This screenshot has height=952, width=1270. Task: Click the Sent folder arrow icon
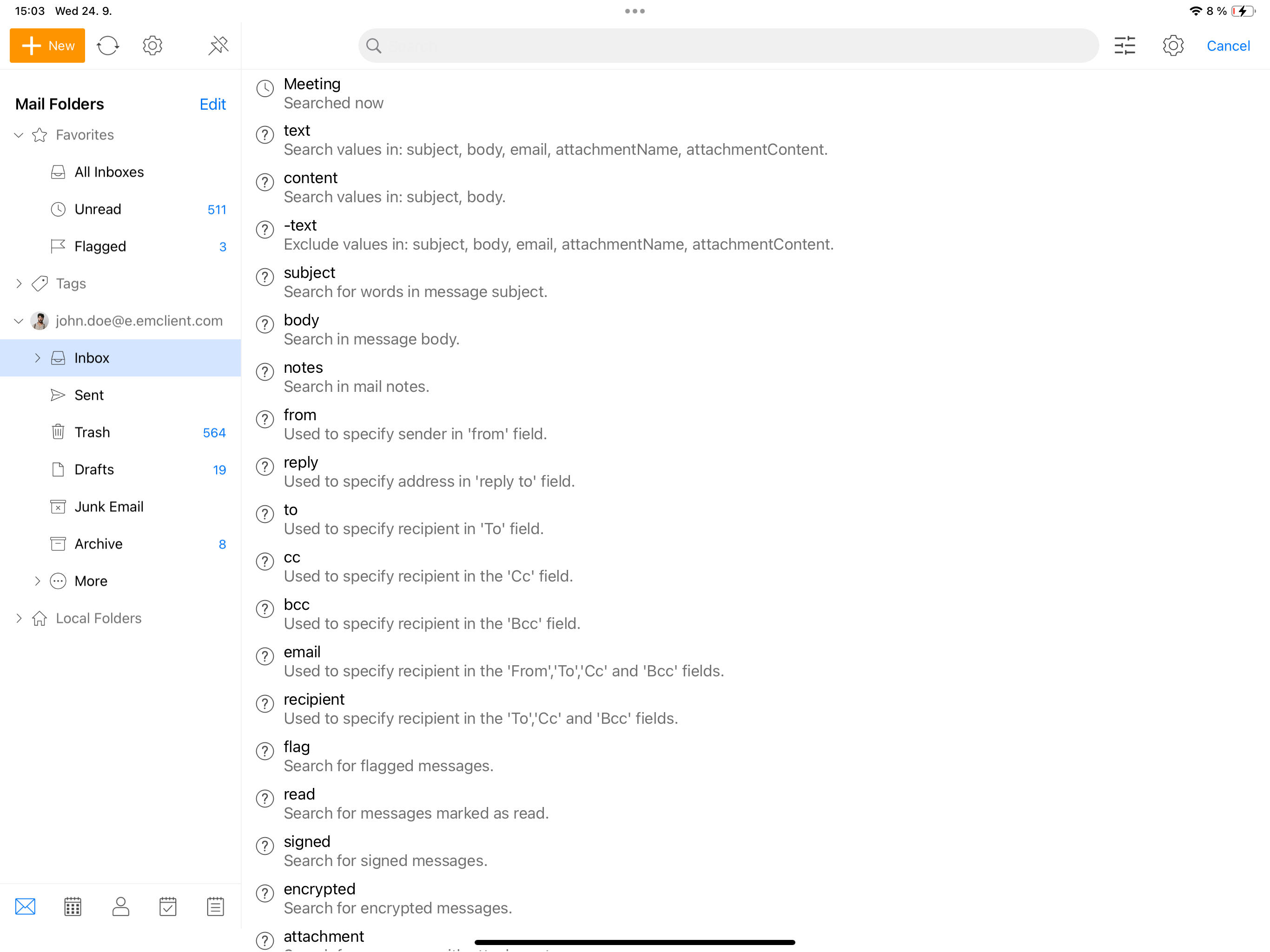pos(58,395)
